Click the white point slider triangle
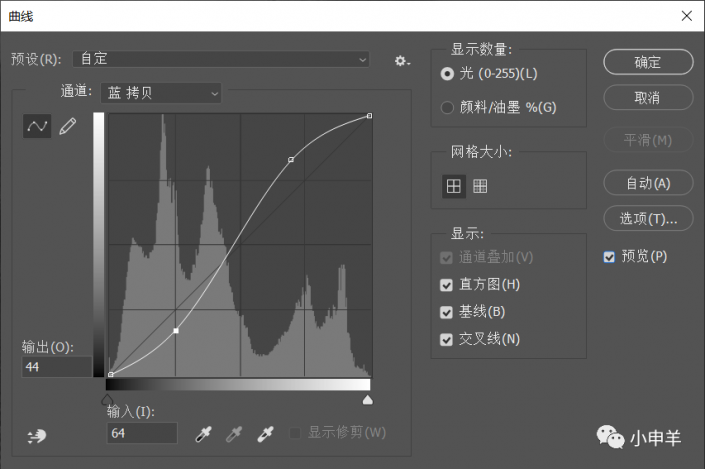 coord(367,400)
